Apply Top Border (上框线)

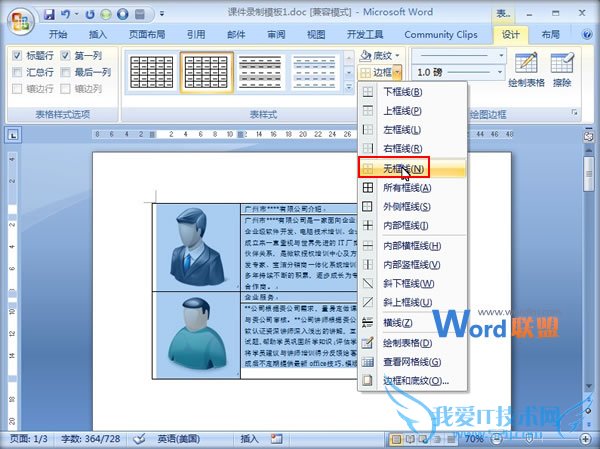point(412,111)
